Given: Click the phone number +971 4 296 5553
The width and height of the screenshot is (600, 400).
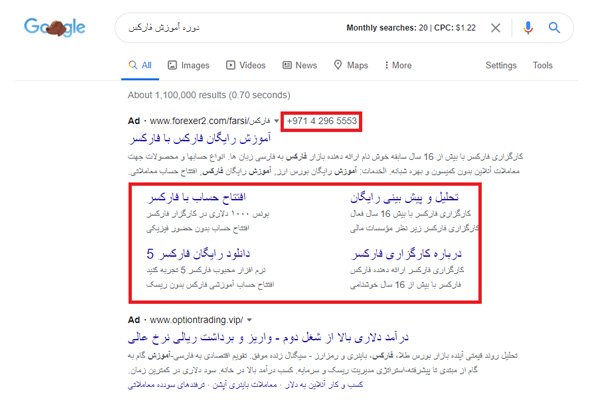Looking at the screenshot, I should (x=321, y=121).
